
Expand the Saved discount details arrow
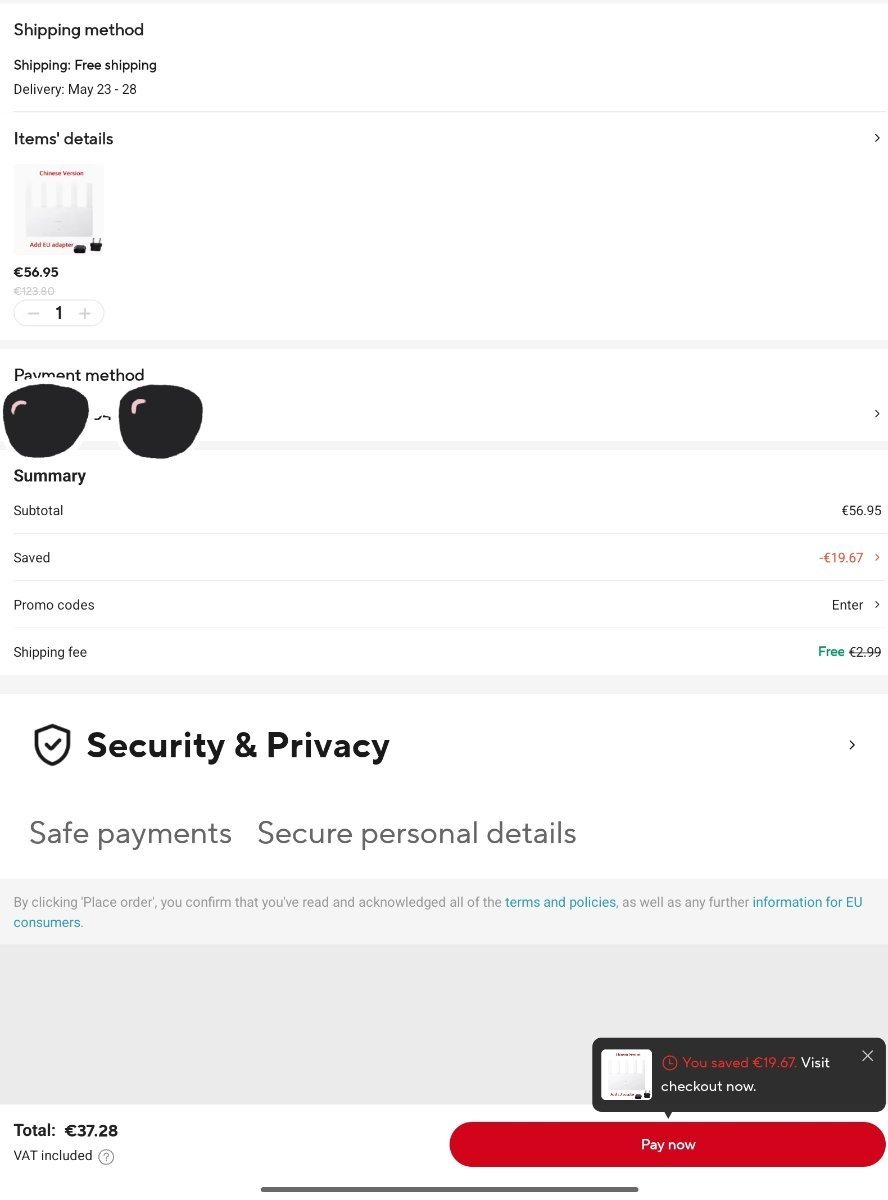(877, 557)
